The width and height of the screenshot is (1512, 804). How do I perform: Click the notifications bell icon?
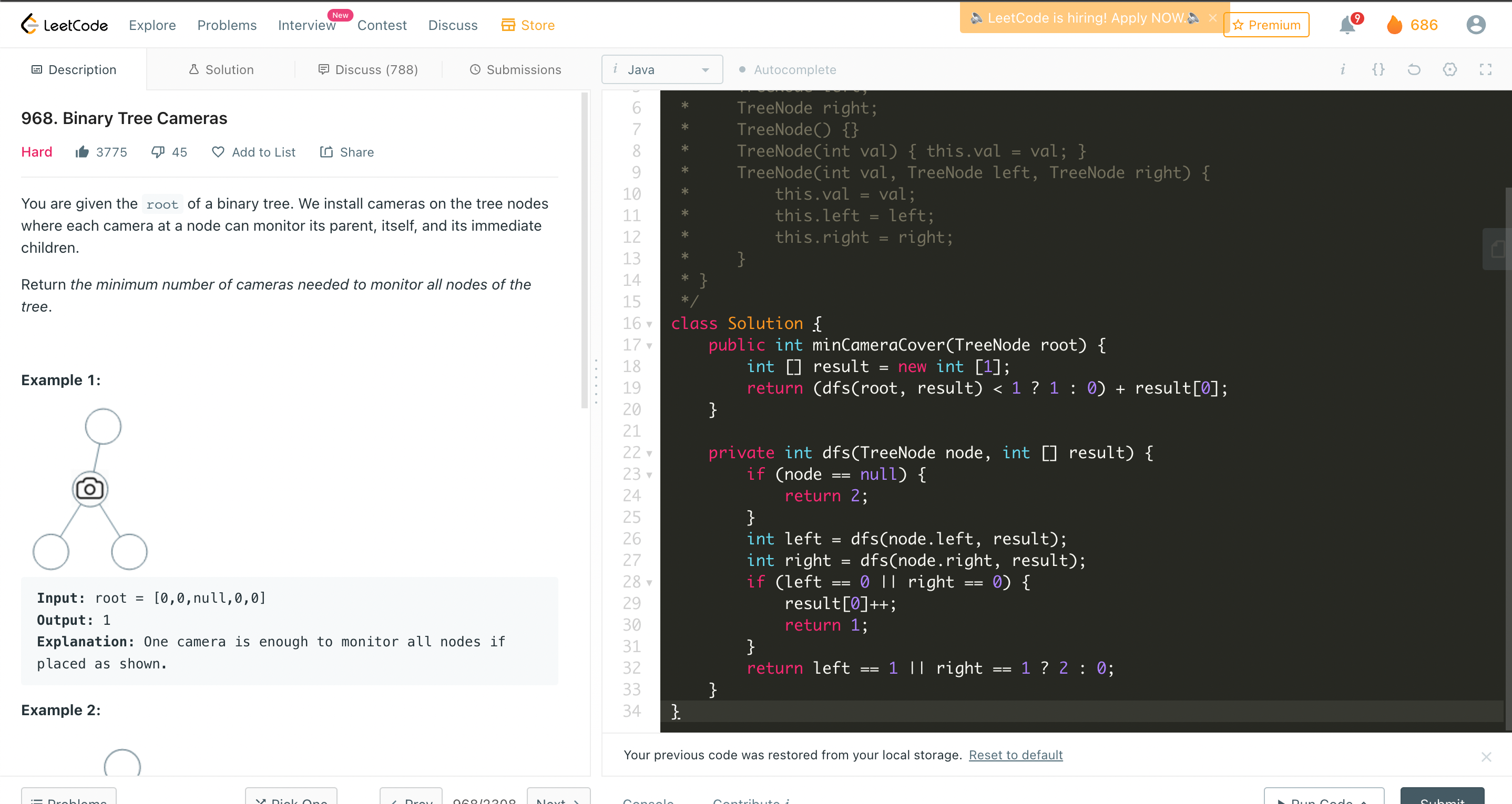pyautogui.click(x=1347, y=25)
